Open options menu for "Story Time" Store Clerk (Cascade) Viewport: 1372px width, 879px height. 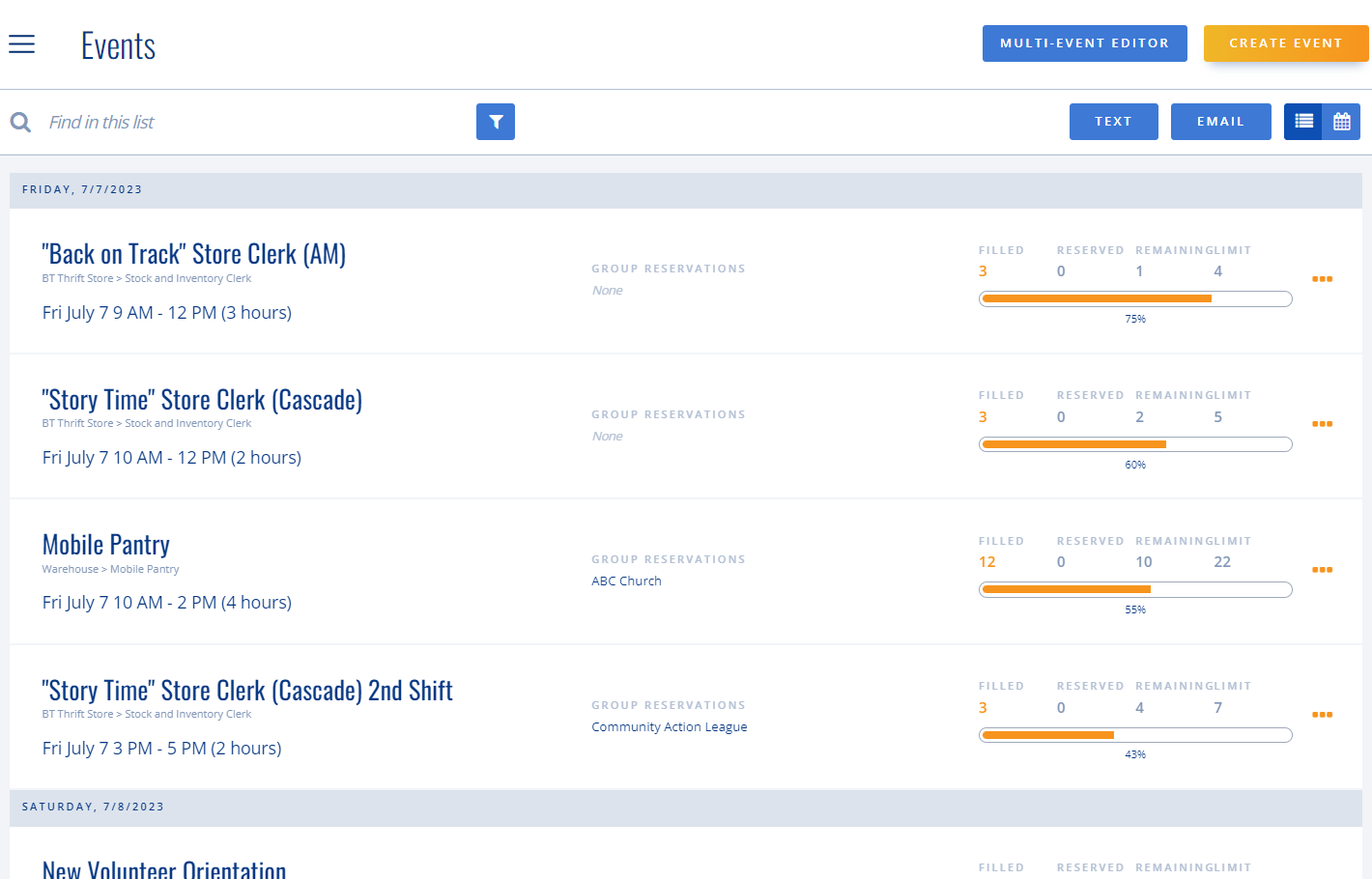(1322, 424)
